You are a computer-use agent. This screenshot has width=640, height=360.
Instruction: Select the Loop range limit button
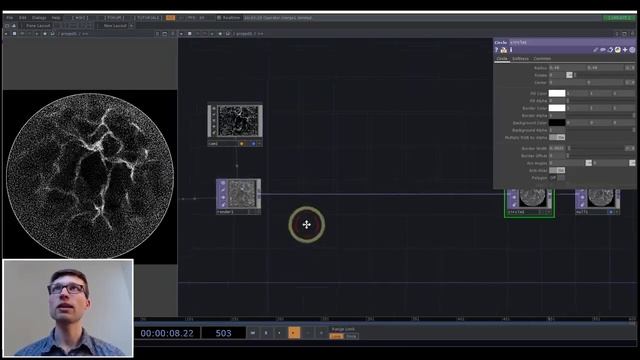(337, 336)
